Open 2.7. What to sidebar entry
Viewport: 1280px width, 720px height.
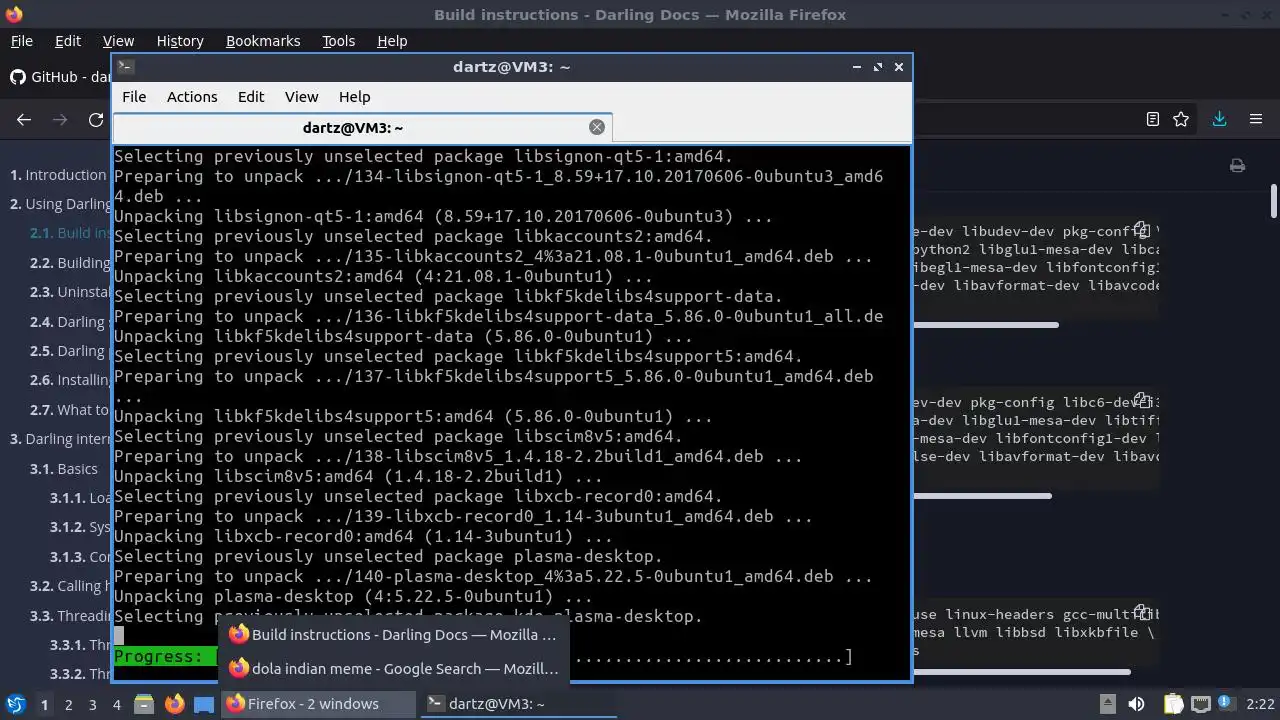(x=69, y=410)
